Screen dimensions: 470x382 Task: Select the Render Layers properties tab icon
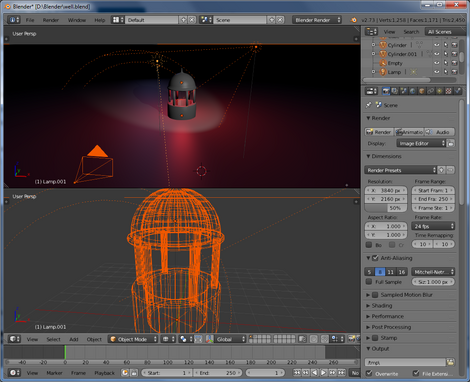click(x=395, y=91)
